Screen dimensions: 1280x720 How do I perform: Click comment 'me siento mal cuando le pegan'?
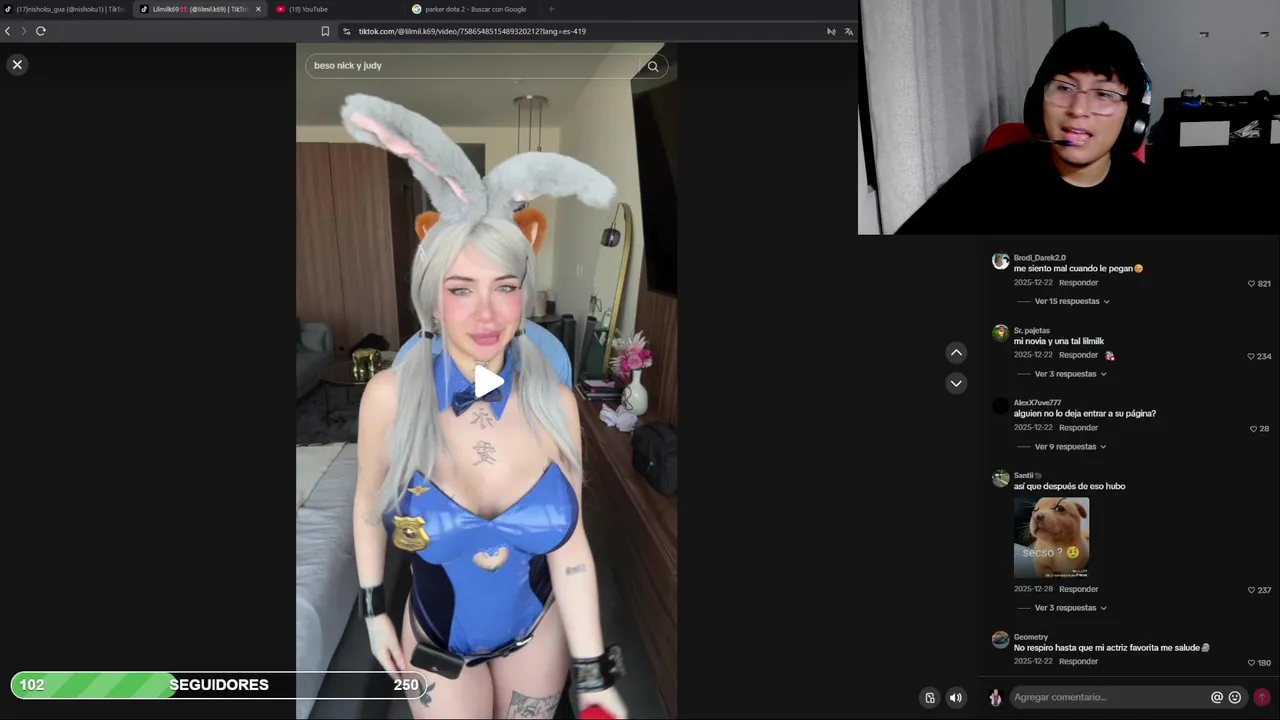tap(1078, 268)
